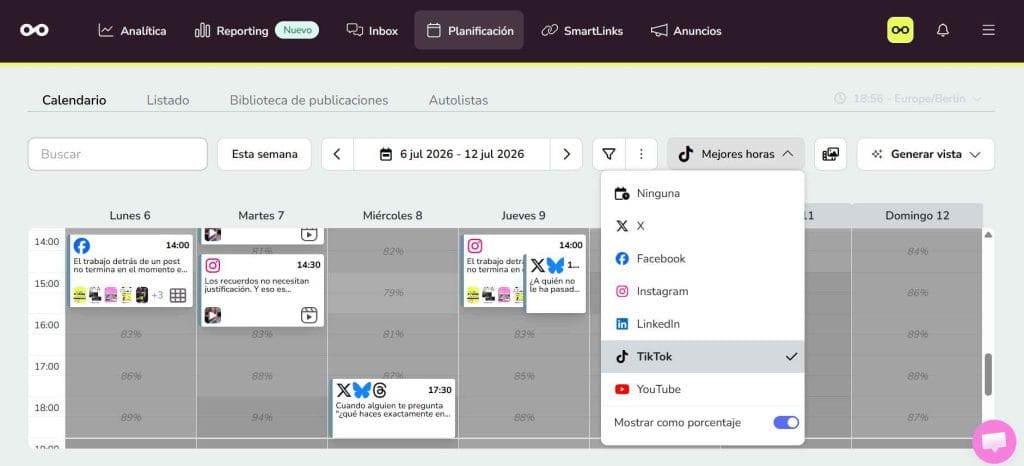The height and width of the screenshot is (466, 1024).
Task: Select YouTube in best hours list
Action: pyautogui.click(x=703, y=389)
